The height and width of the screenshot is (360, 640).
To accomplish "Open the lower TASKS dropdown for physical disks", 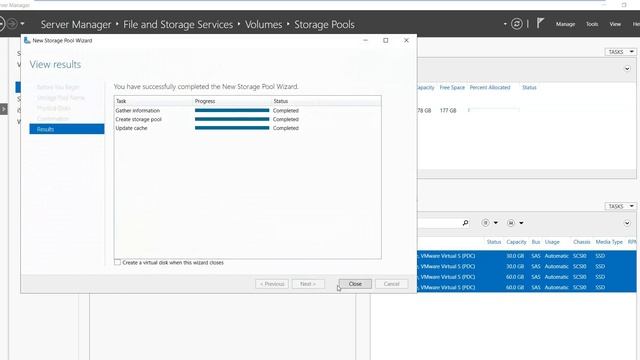I will (x=620, y=206).
